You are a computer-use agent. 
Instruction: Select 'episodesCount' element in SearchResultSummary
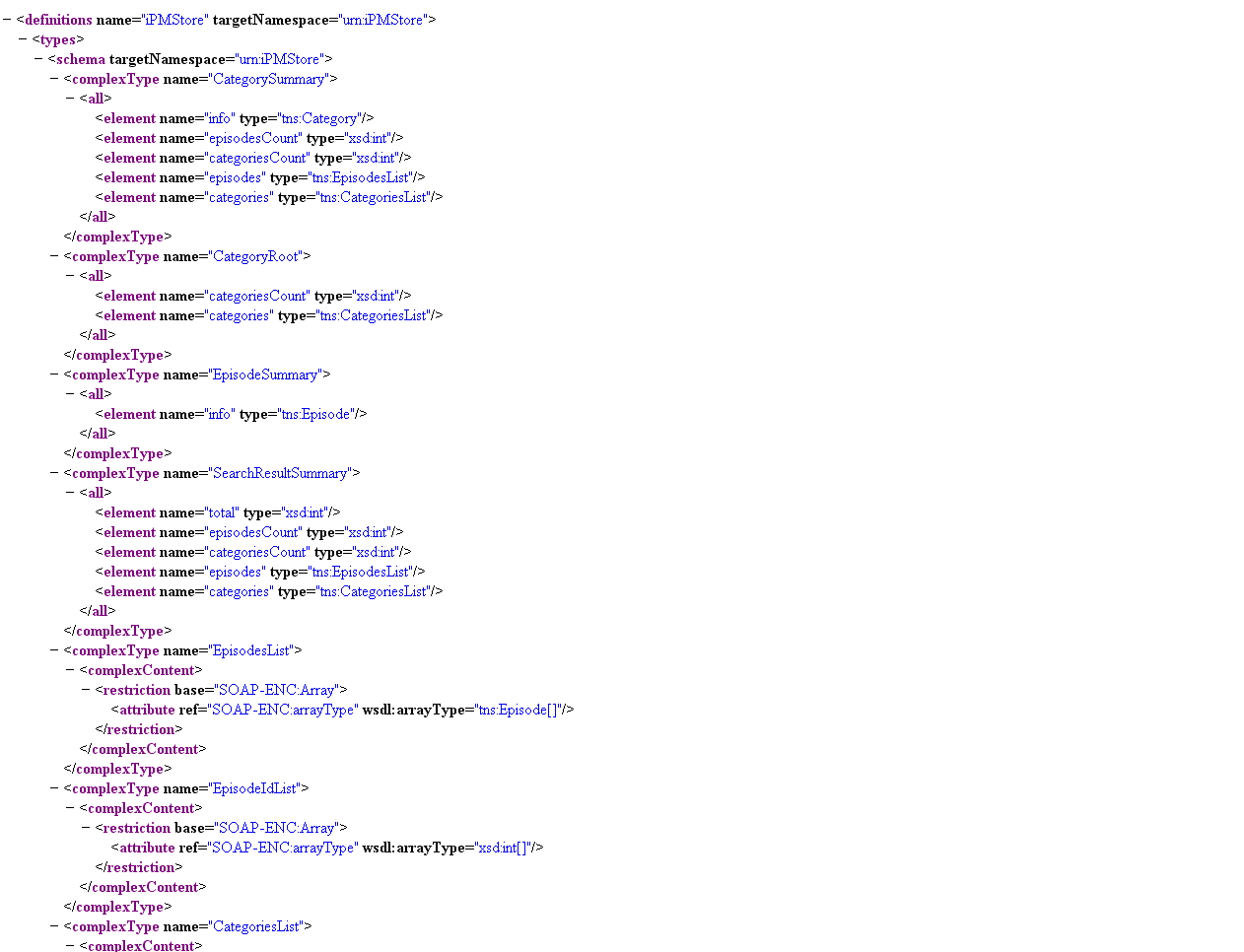249,532
